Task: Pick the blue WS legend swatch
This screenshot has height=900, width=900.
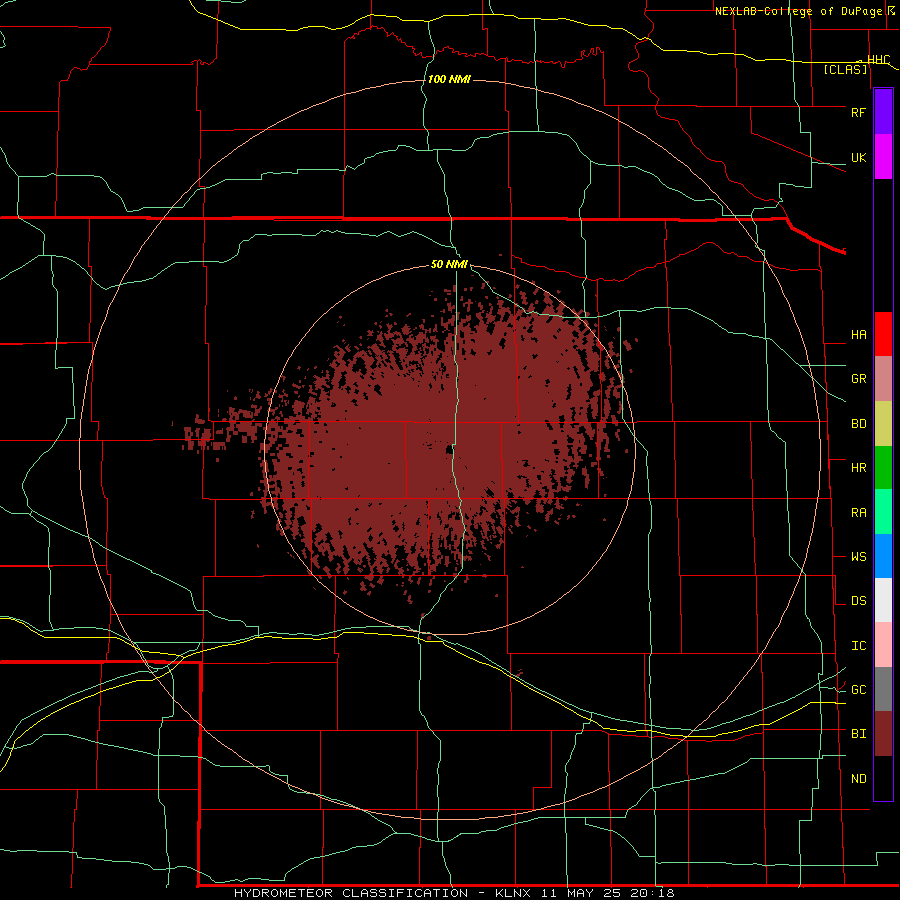Action: (x=883, y=556)
